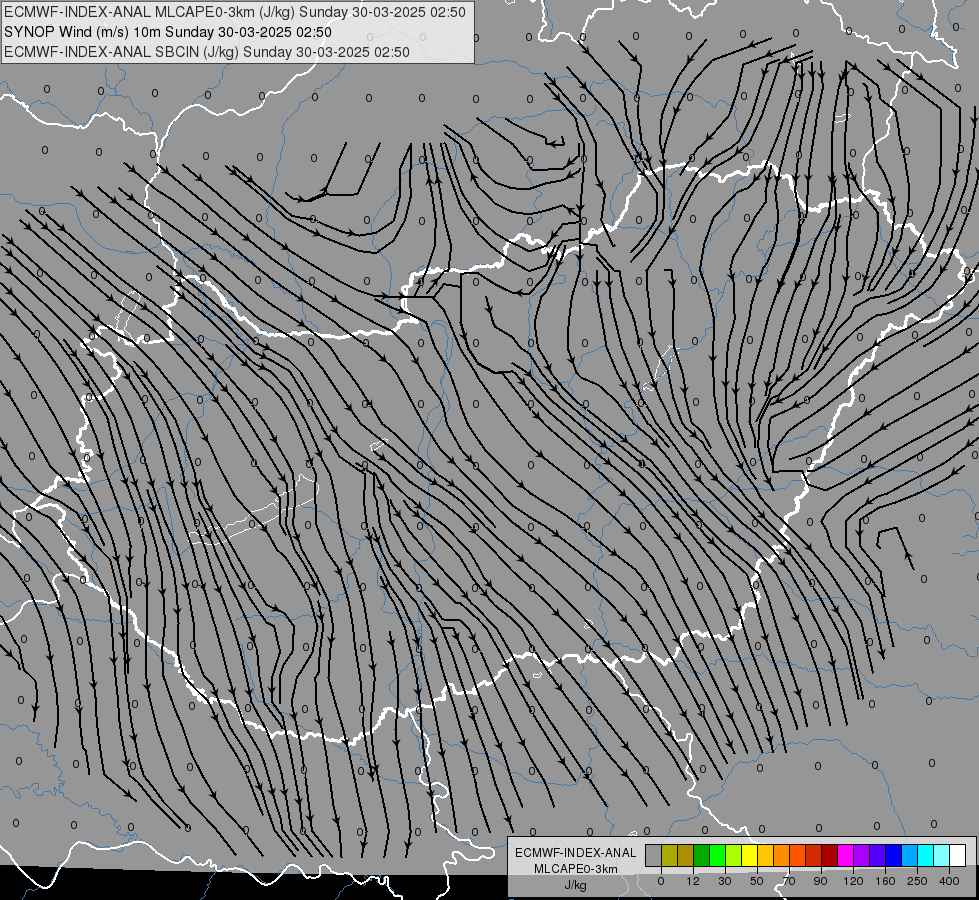Click the 90 value on the color scale

coord(820,881)
